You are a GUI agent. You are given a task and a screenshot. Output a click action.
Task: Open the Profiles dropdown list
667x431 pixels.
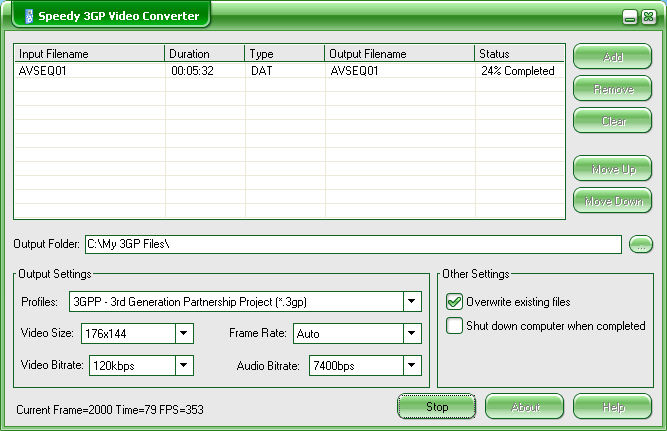(412, 302)
